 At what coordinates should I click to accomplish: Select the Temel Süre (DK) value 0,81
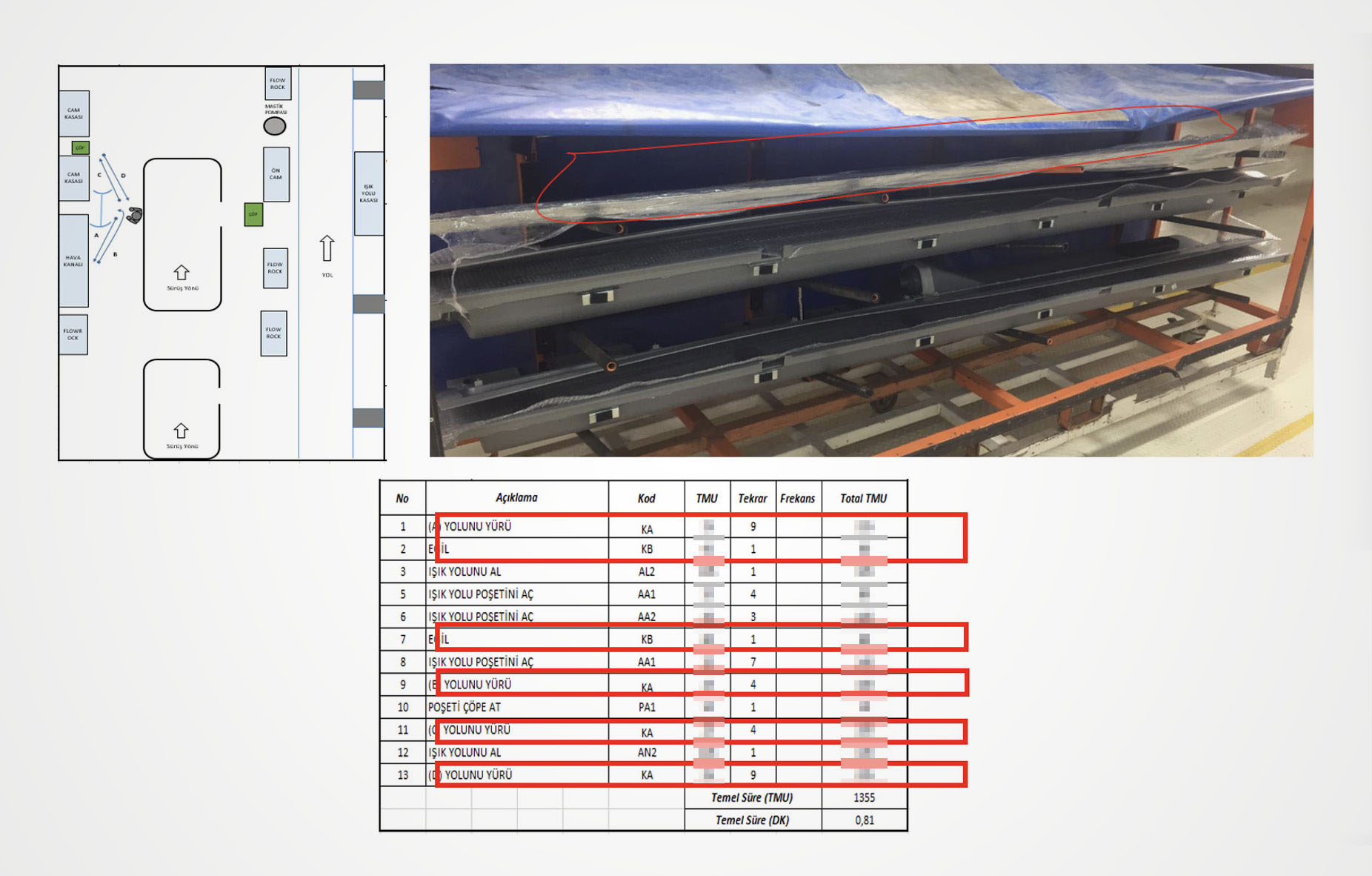coord(864,820)
